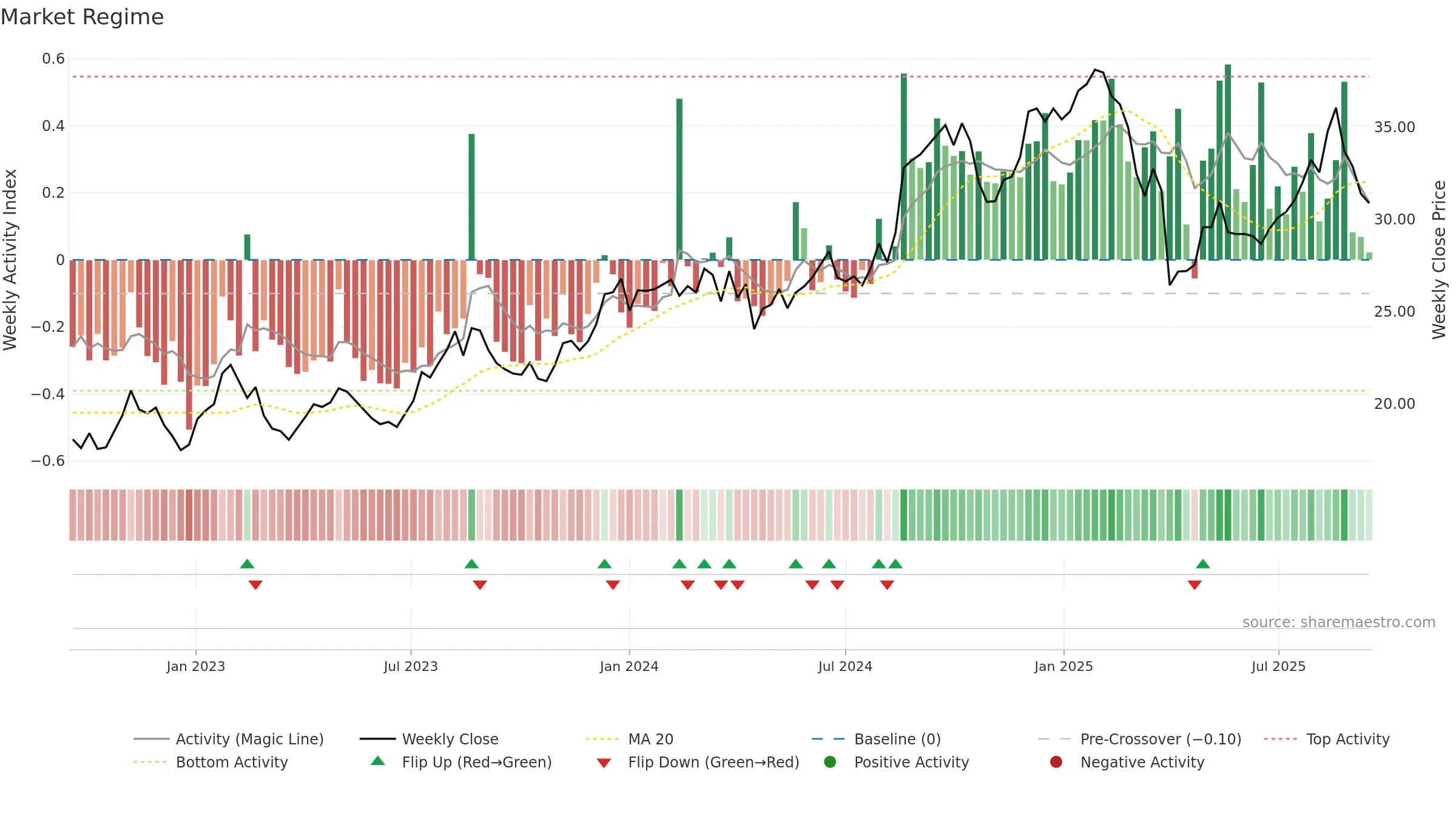Select the Jan 2023 axis label
This screenshot has height=819, width=1456.
(196, 666)
